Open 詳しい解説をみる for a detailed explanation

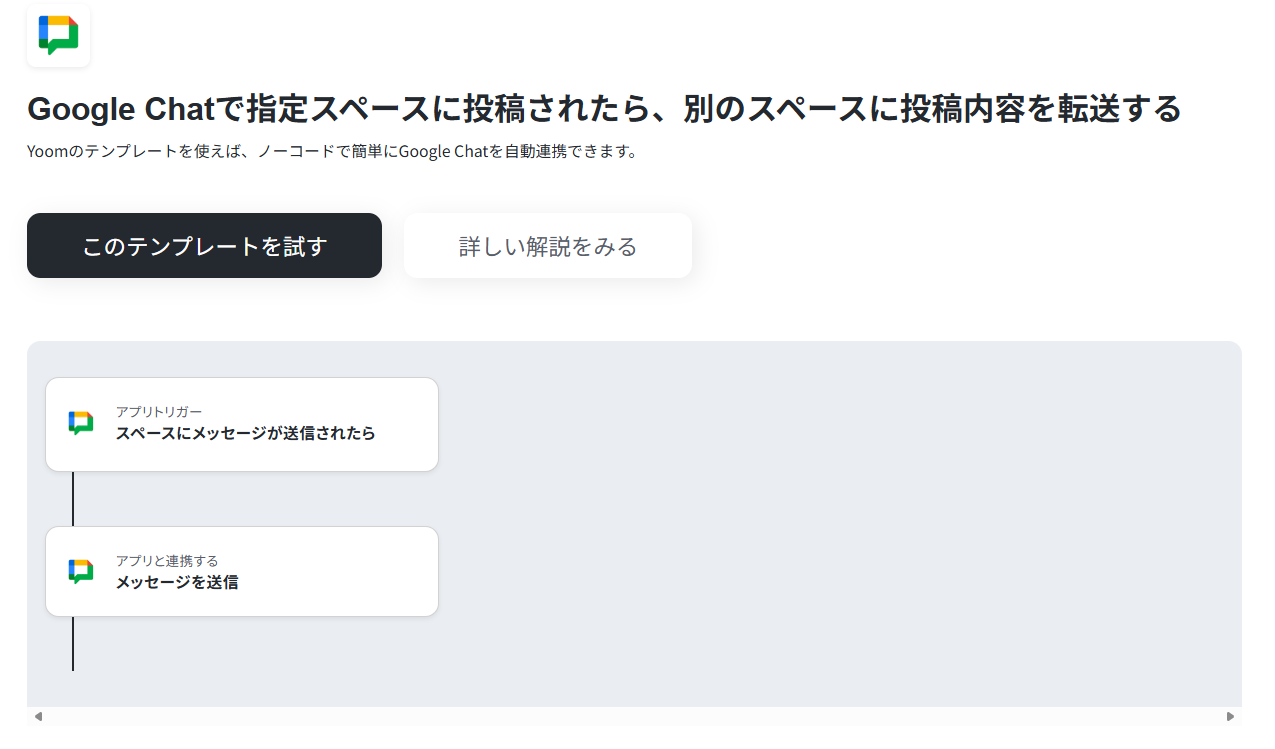click(x=548, y=245)
